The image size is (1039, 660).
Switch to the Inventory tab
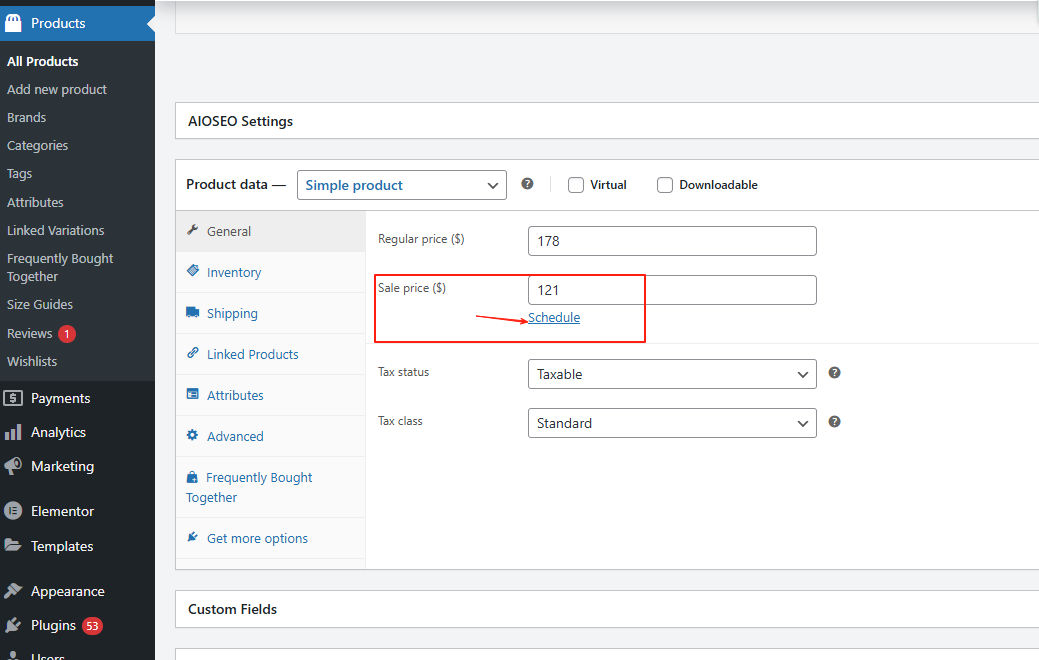[233, 272]
